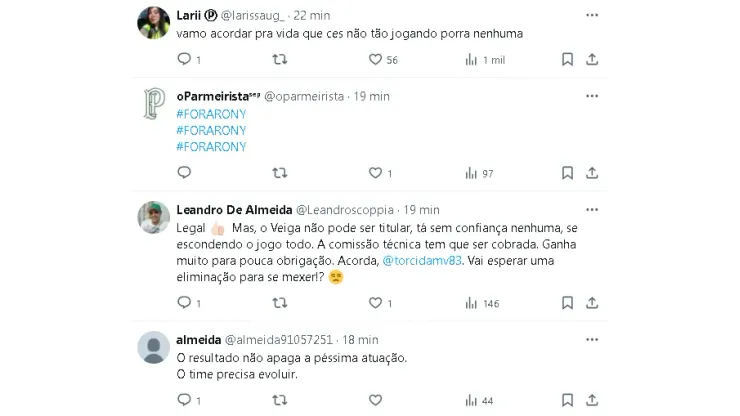
Task: Open more options on oParmeirista's tweet
Action: click(592, 96)
